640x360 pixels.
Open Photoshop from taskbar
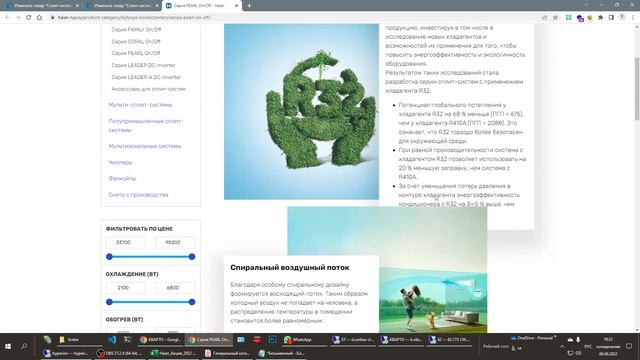pos(272,340)
